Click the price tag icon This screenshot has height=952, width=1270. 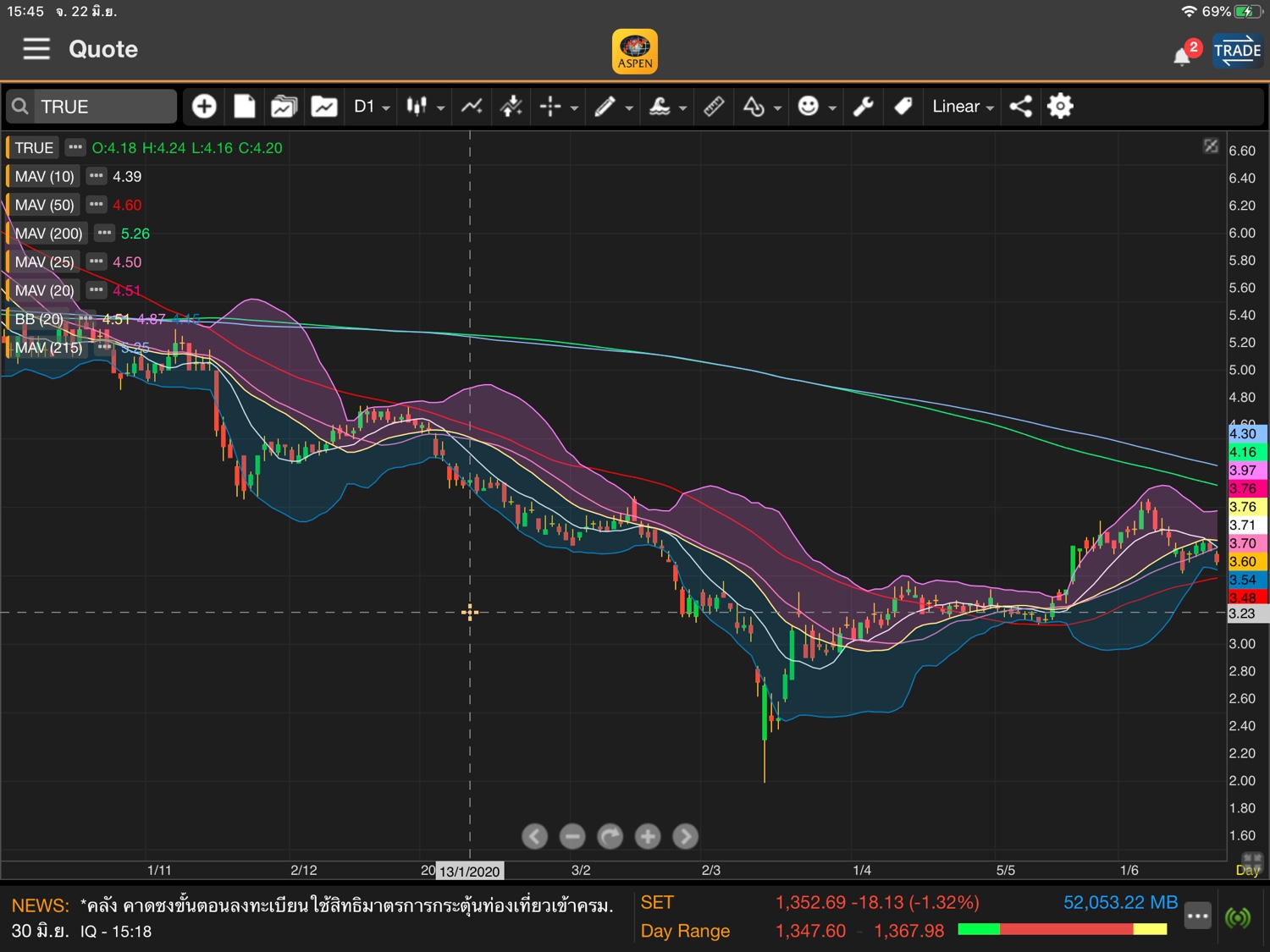[903, 107]
